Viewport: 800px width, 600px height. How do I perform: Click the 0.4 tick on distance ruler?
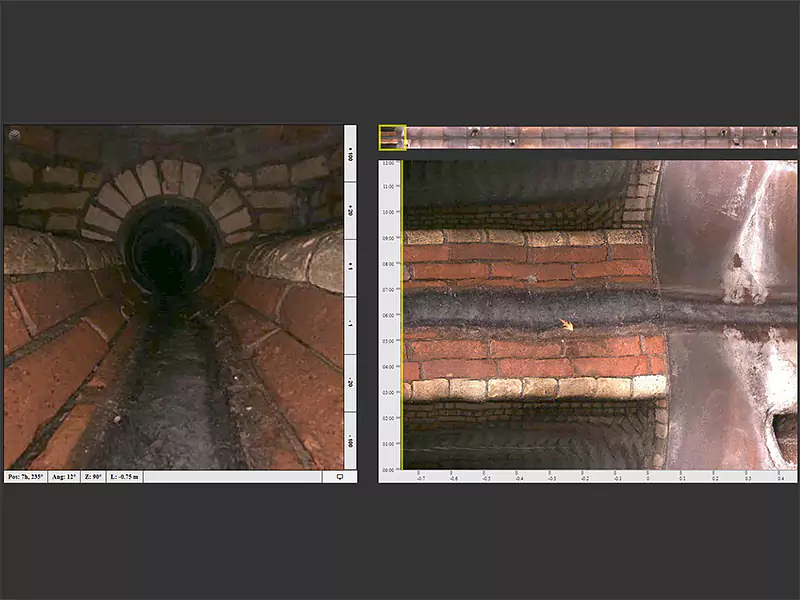pyautogui.click(x=781, y=478)
